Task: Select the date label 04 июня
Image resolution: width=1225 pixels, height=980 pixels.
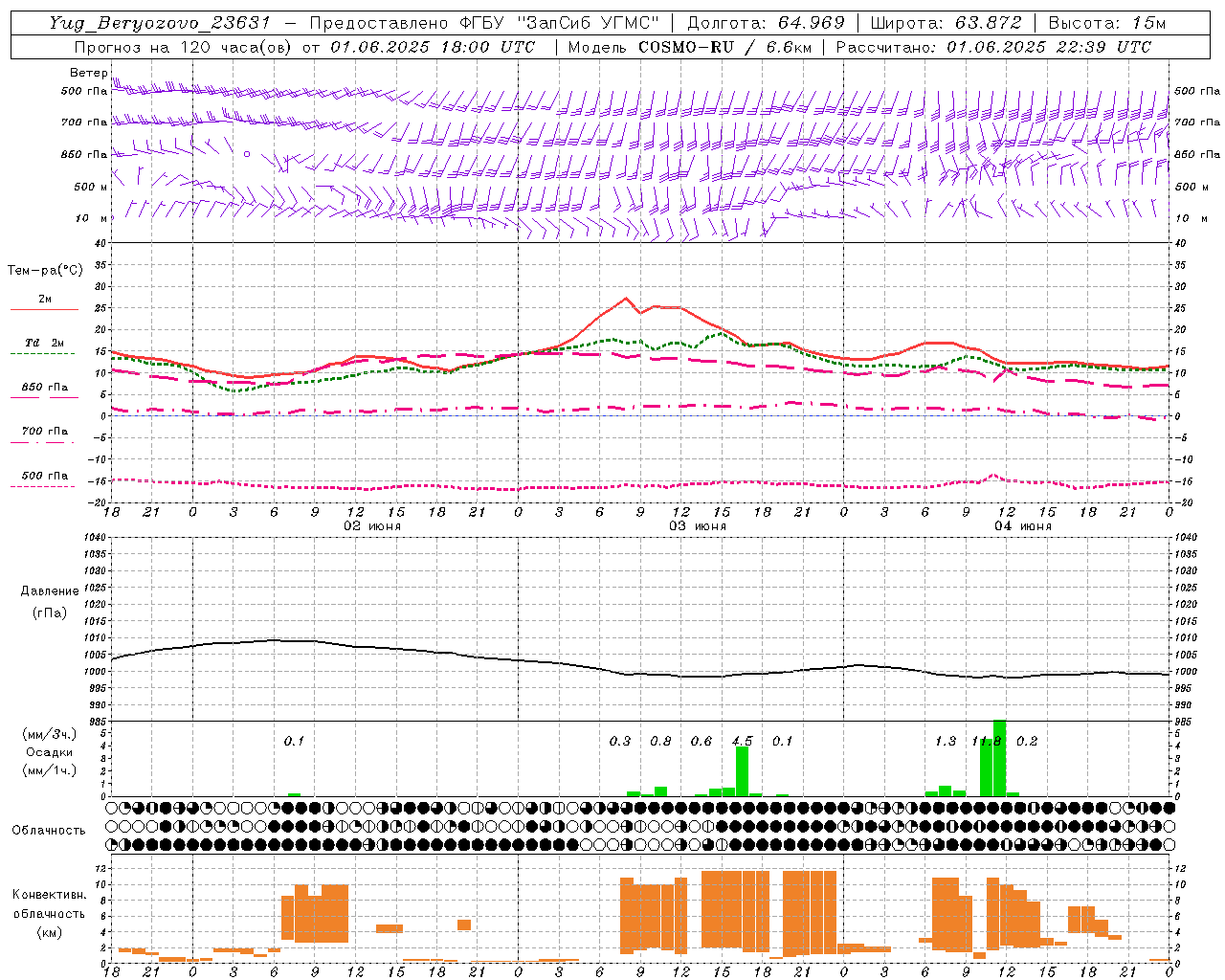Action: coord(1023,525)
